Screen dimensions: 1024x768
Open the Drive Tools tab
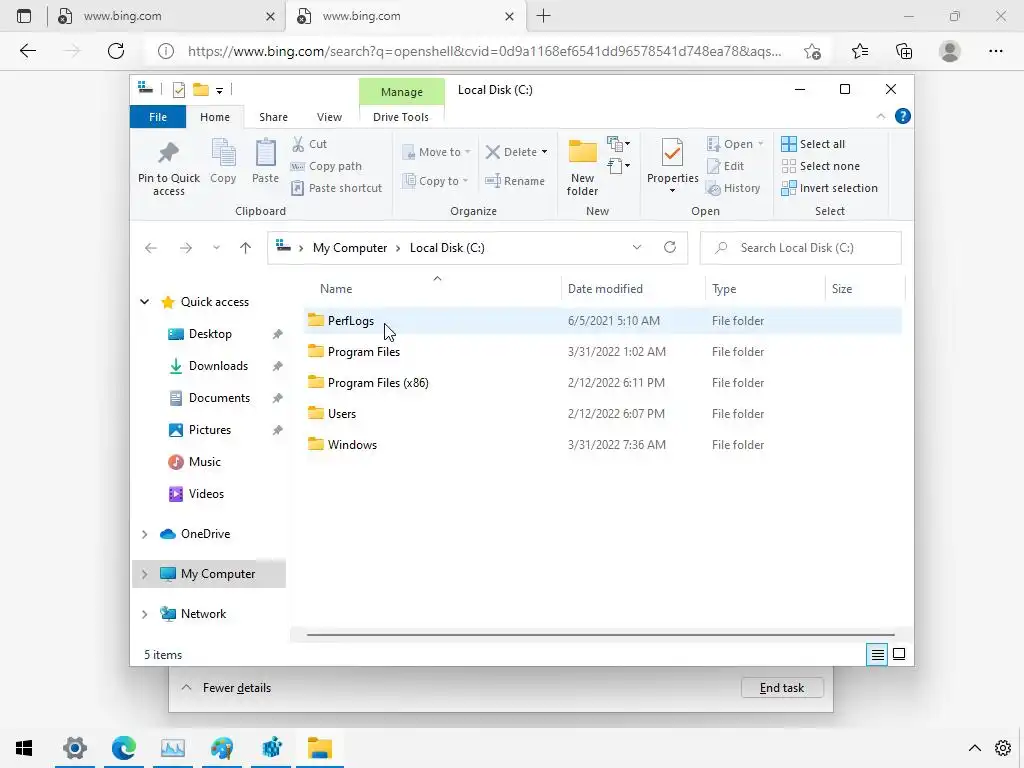pyautogui.click(x=401, y=117)
